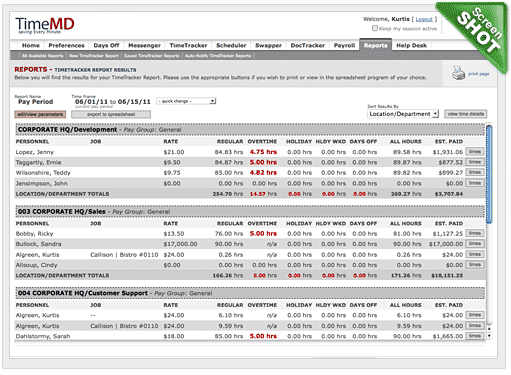Open times for Bobby, Ricky row
511x375 pixels.
coord(475,233)
